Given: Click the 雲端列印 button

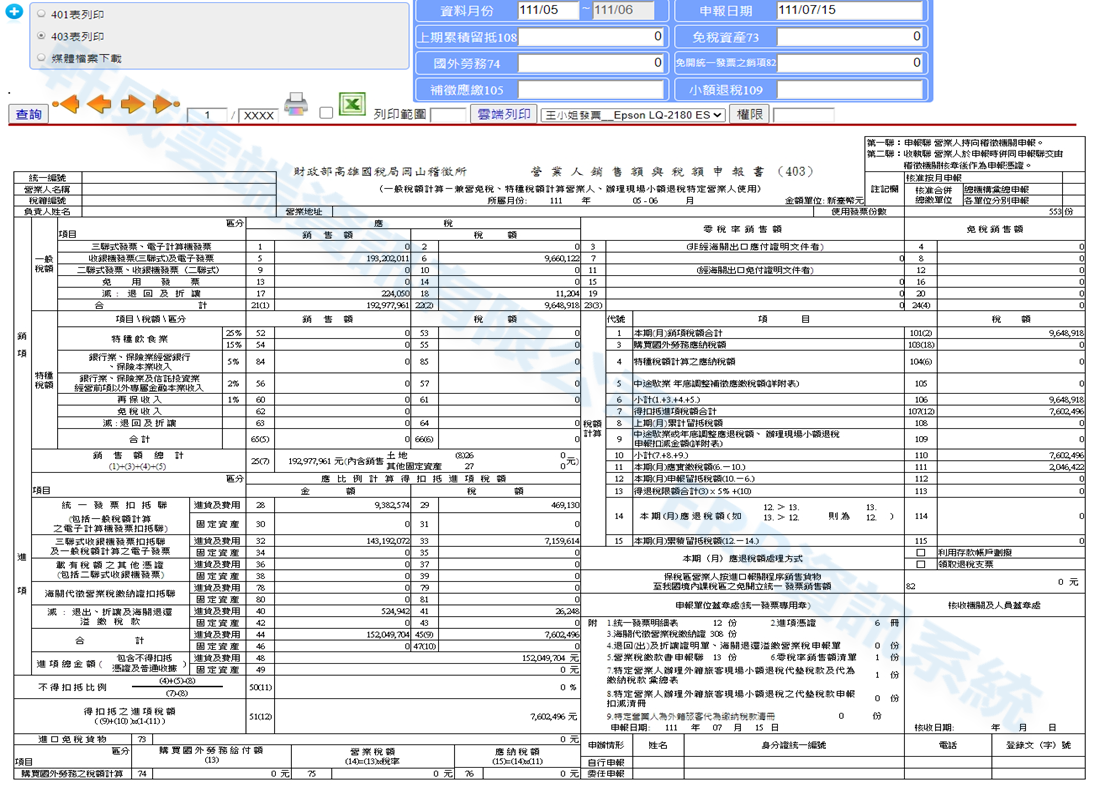Looking at the screenshot, I should click(x=503, y=114).
